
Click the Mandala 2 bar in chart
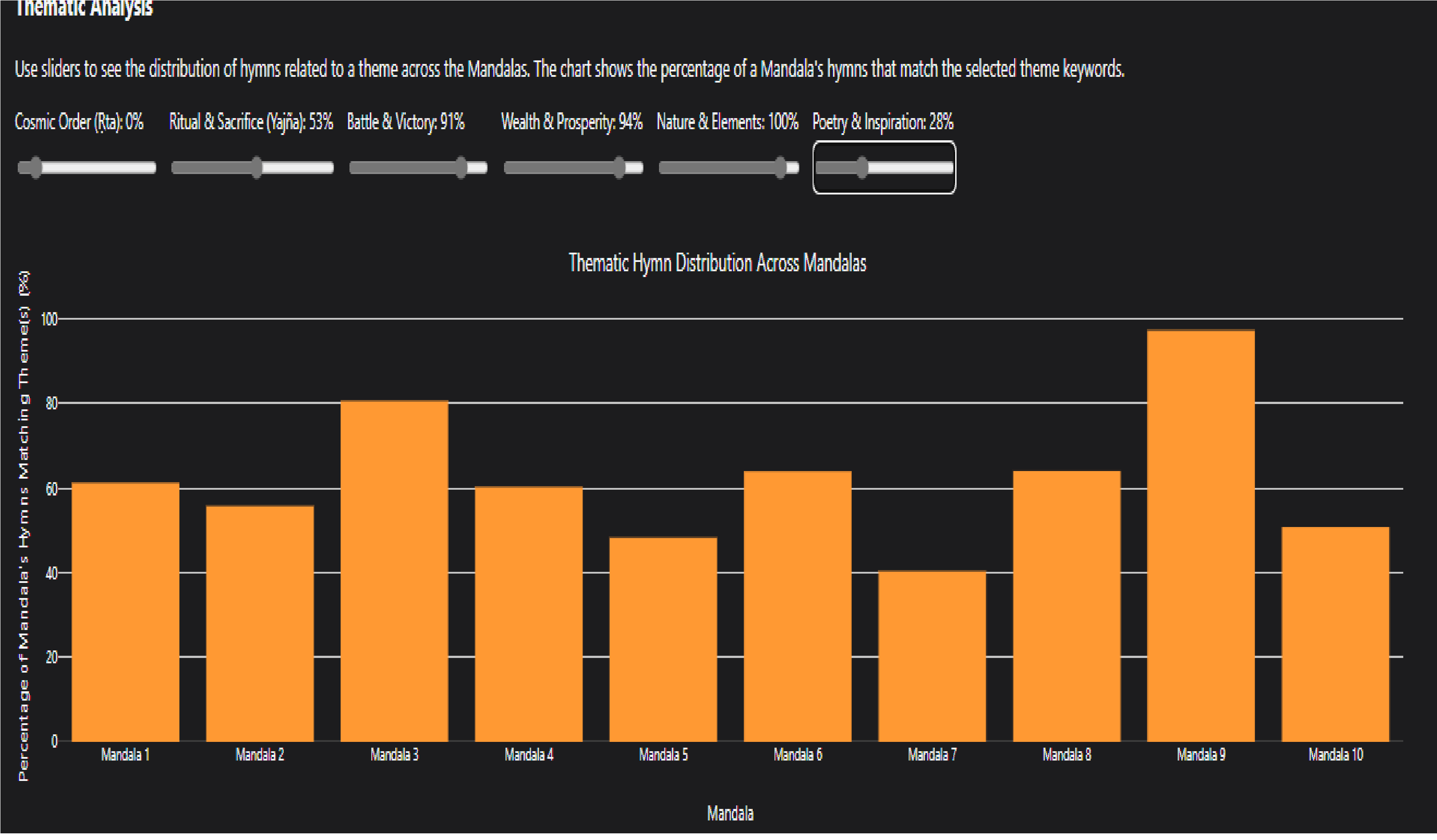click(260, 624)
